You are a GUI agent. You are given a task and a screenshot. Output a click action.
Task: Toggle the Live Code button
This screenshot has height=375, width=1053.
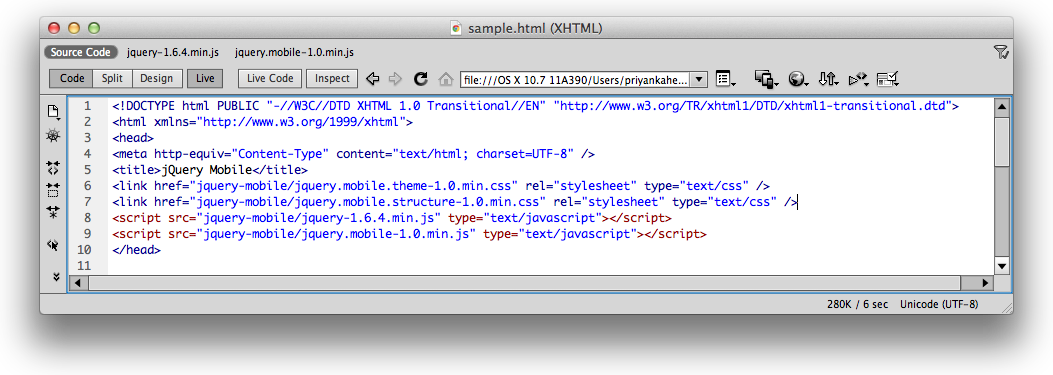(x=270, y=79)
